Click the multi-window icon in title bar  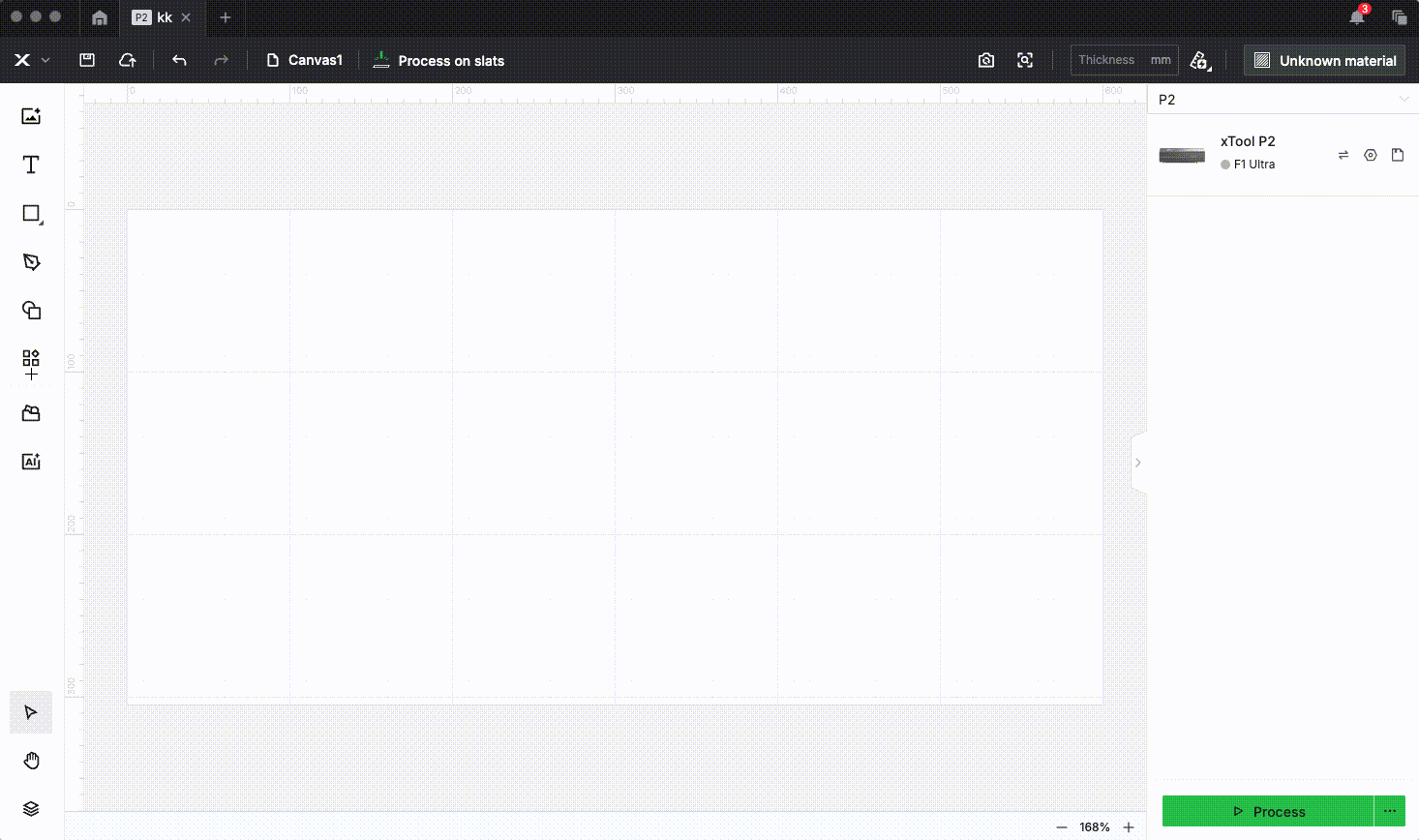(x=1399, y=17)
